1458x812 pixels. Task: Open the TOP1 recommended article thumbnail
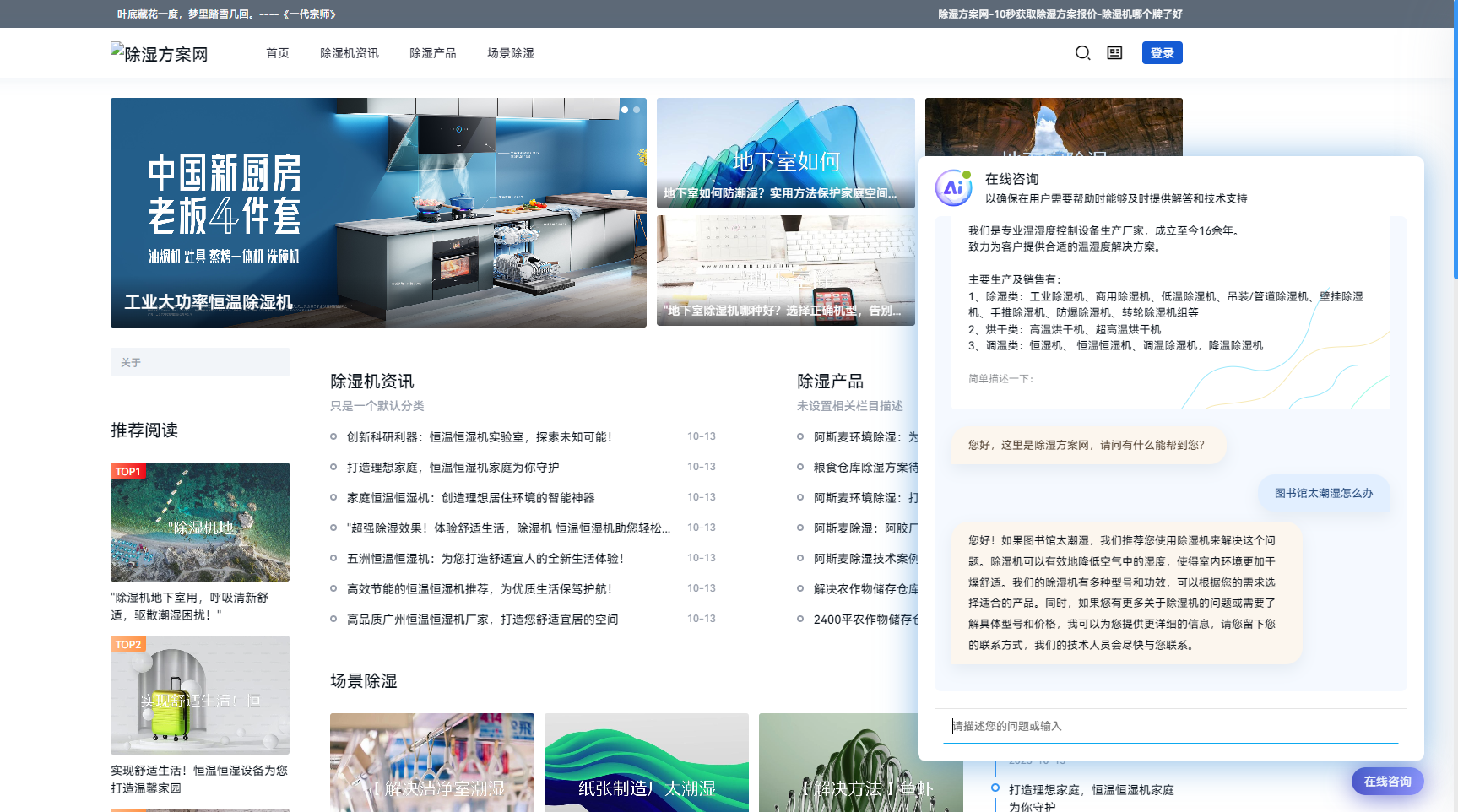[x=200, y=522]
